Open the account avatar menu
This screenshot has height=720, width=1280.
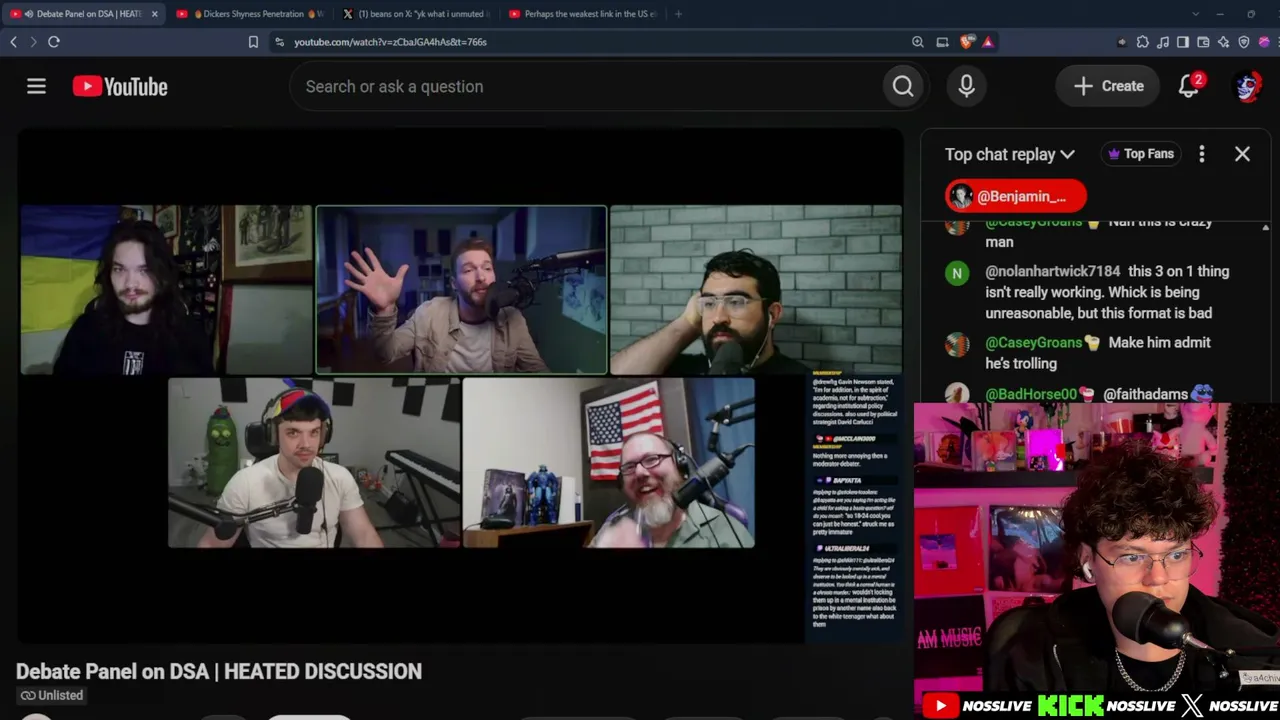tap(1247, 87)
